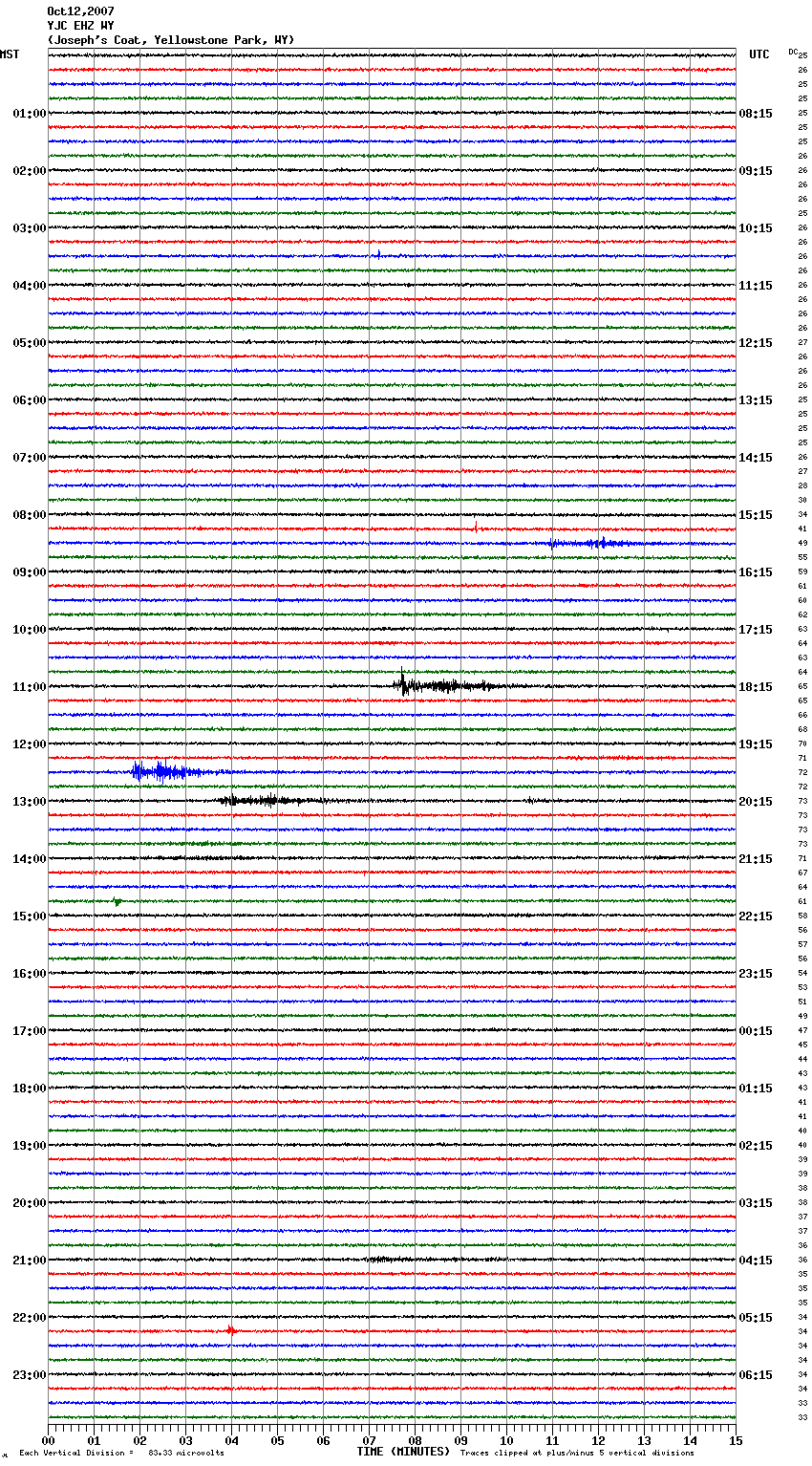
Task: Click the 10:15 UTC time label
Action: tap(756, 228)
